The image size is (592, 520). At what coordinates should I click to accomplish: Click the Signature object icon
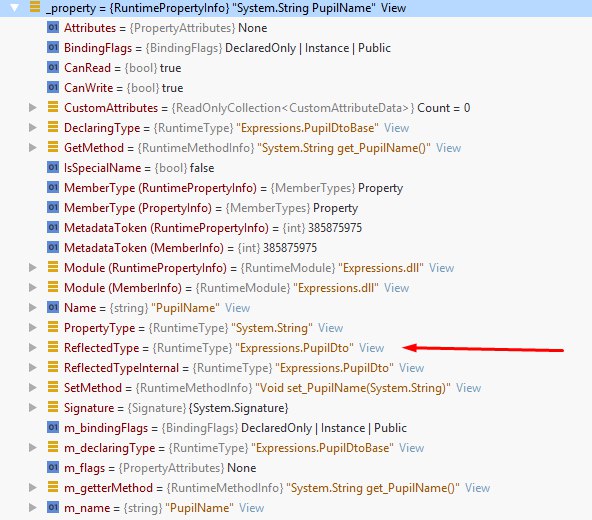point(53,407)
